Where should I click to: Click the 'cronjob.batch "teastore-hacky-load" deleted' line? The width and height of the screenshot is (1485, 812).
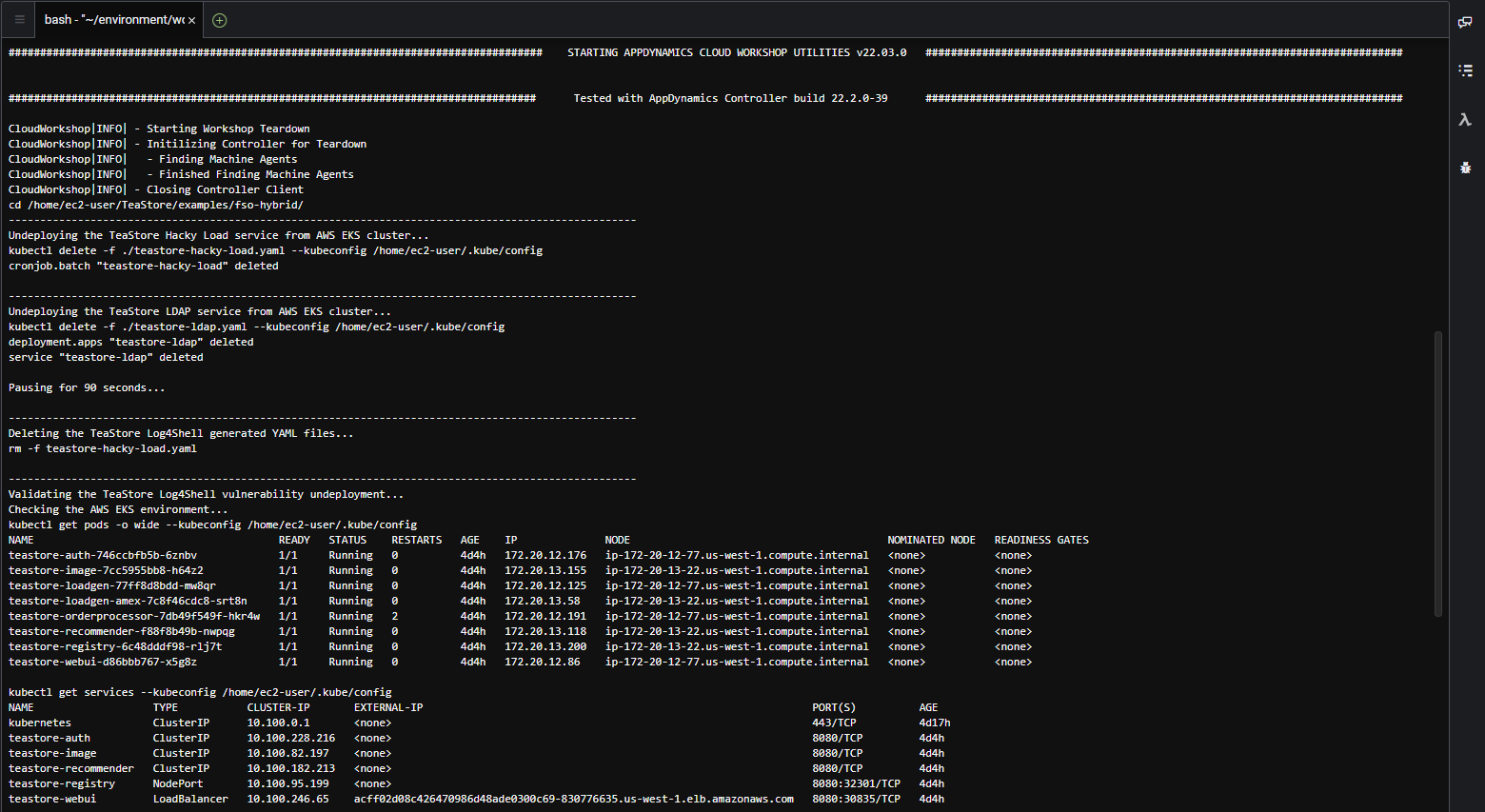coord(144,266)
